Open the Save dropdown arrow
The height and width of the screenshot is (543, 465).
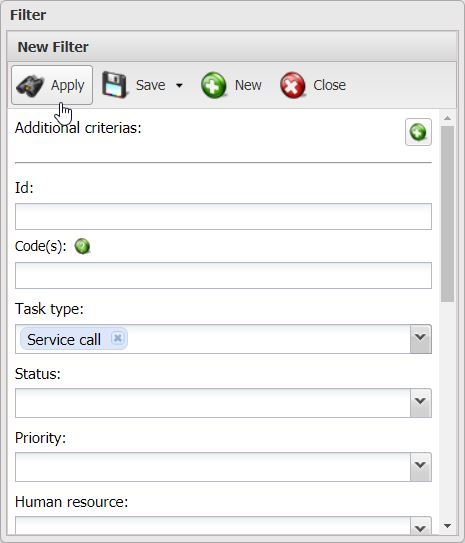[179, 85]
